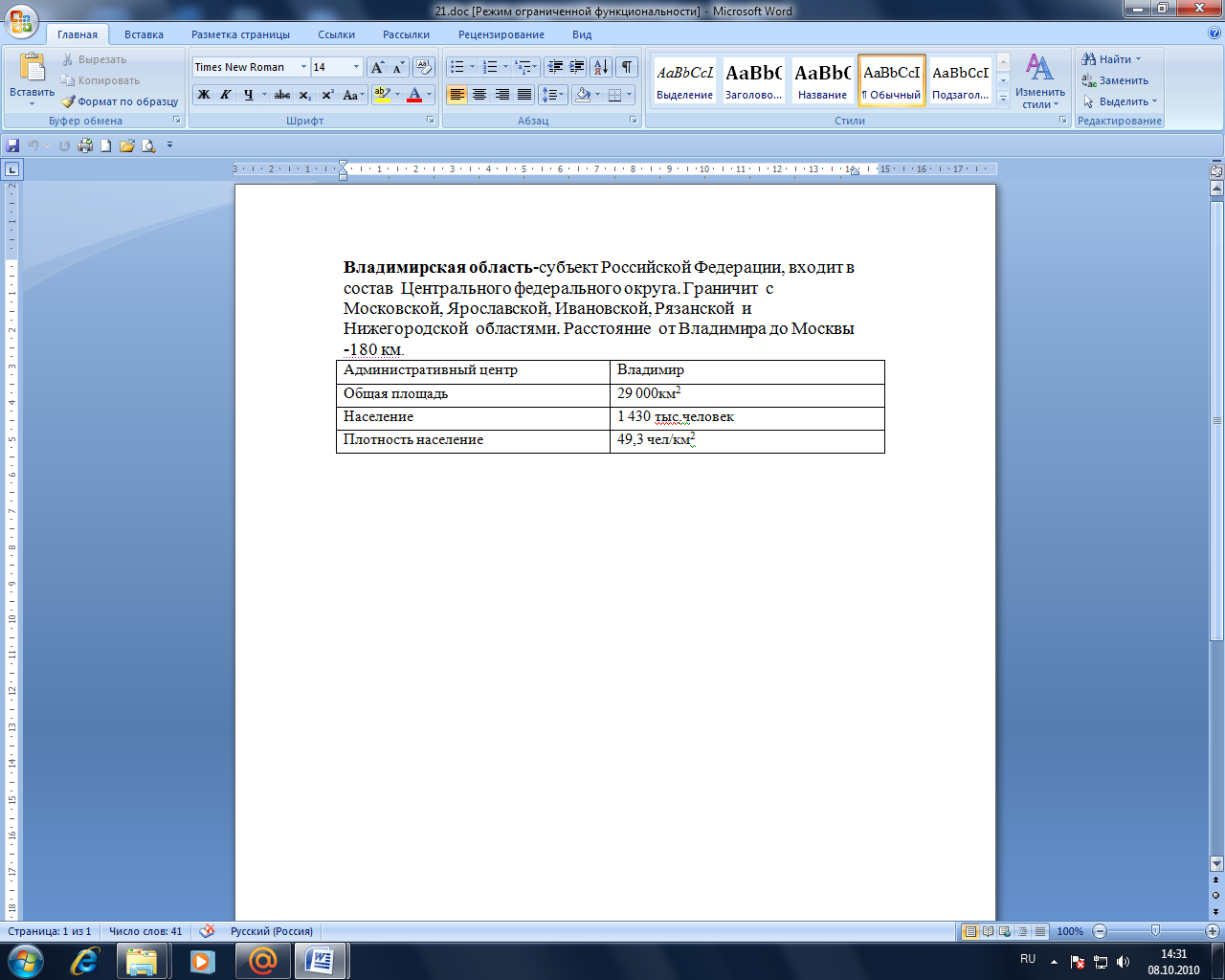Viewport: 1225px width, 980px height.
Task: Open the Ссылки tab
Action: click(337, 34)
